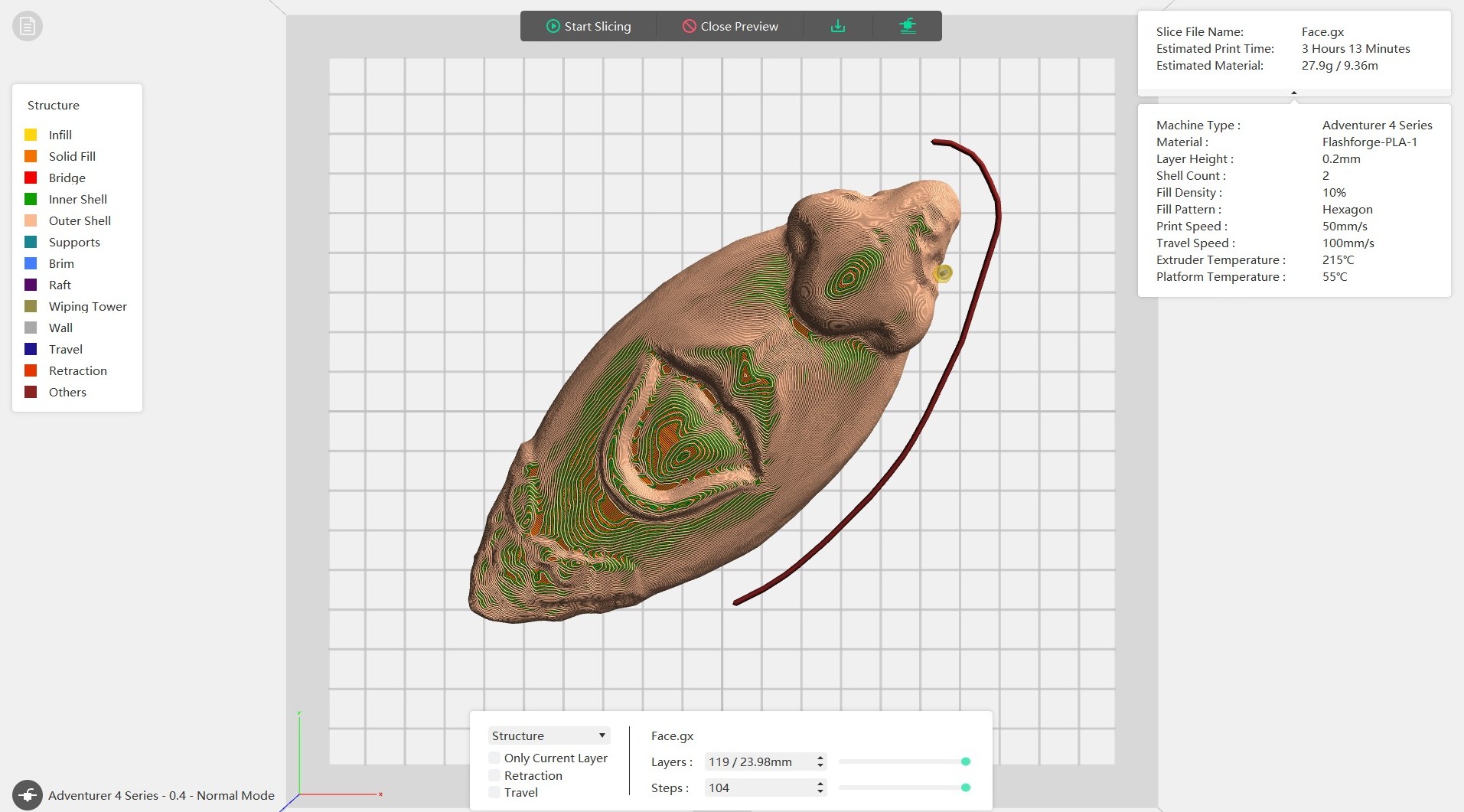Viewport: 1464px width, 812px height.
Task: Click the purple Raft swatch
Action: [x=31, y=285]
